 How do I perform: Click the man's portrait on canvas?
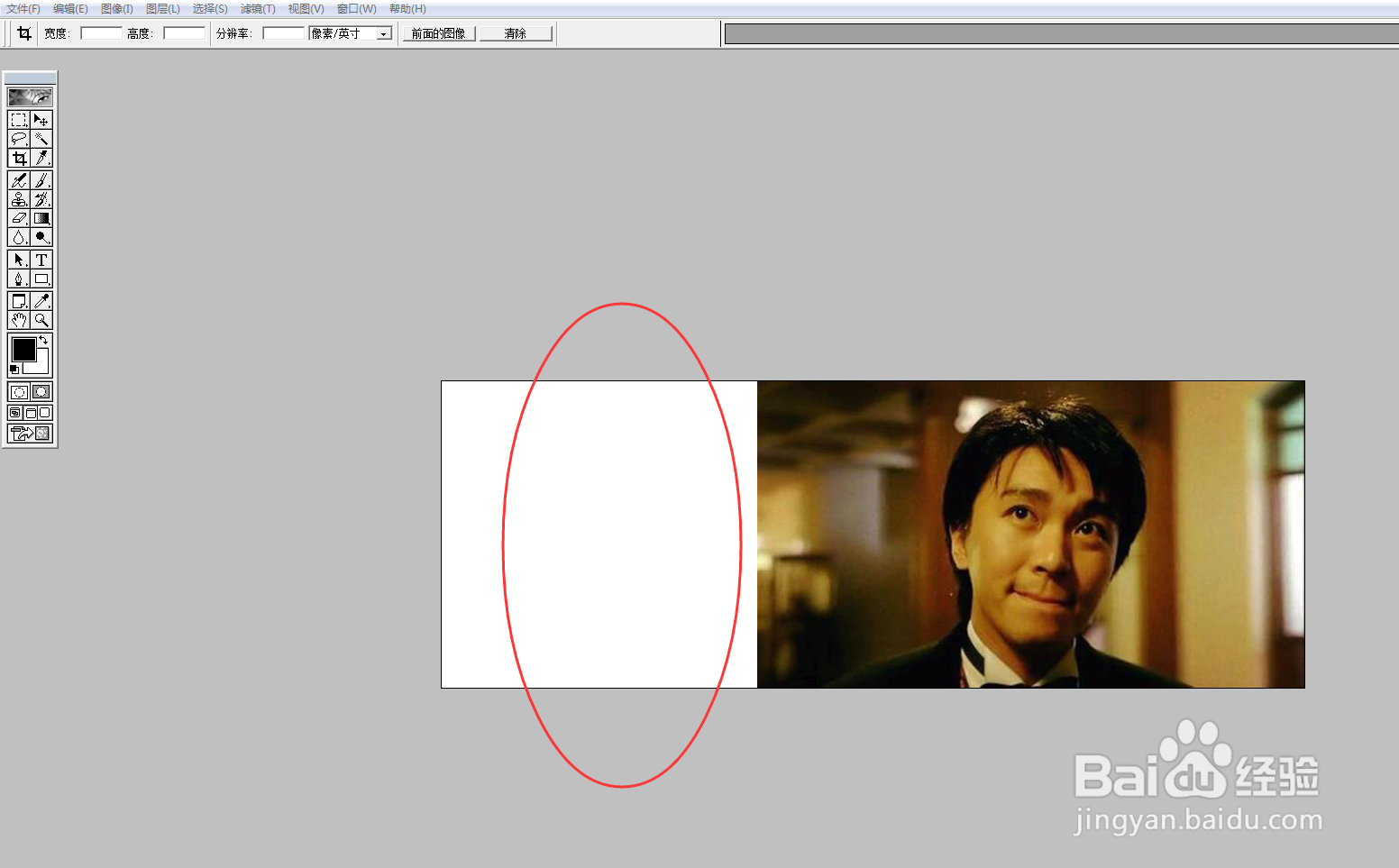tap(1030, 535)
